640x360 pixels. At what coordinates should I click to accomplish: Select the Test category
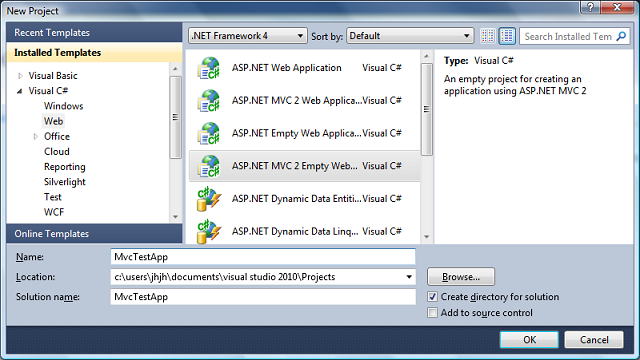(x=53, y=197)
